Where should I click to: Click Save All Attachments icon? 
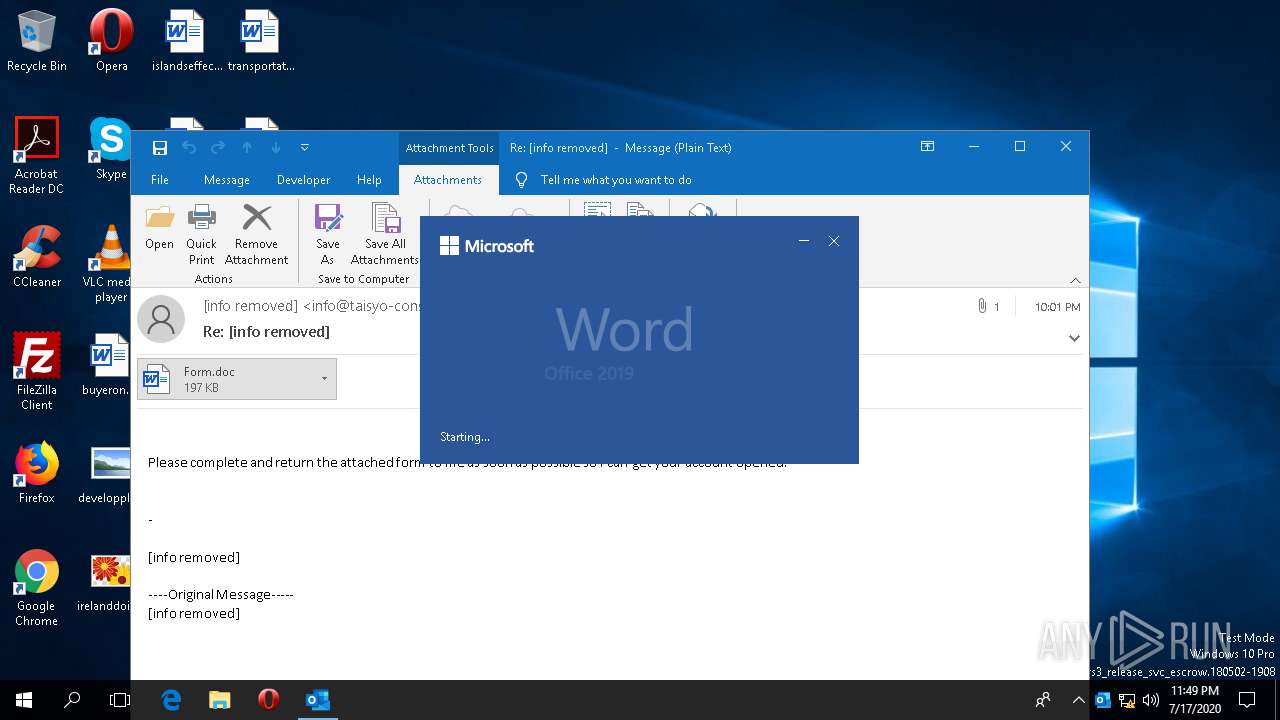(x=385, y=235)
